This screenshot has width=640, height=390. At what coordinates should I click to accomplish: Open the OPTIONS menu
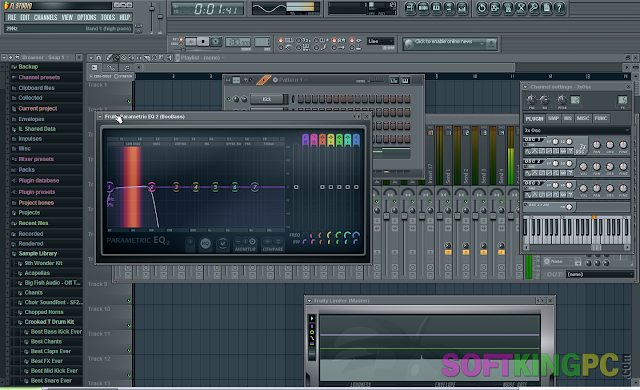[87, 17]
